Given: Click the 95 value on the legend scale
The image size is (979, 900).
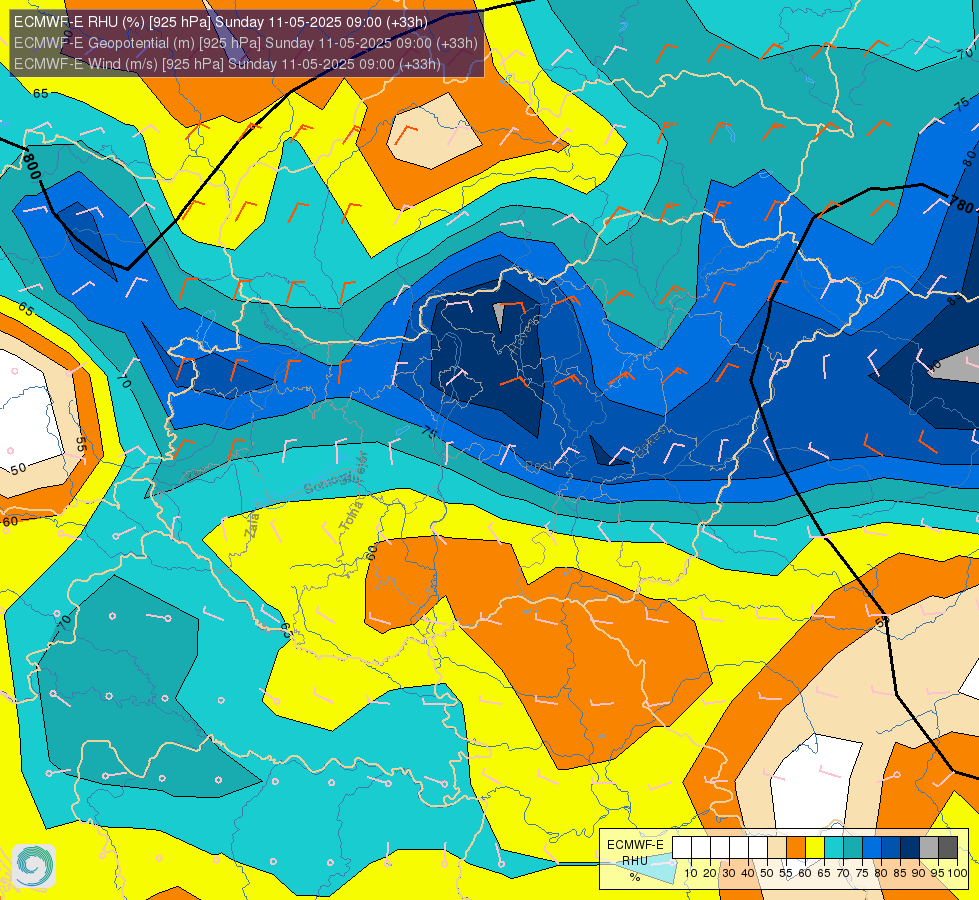Looking at the screenshot, I should (937, 873).
